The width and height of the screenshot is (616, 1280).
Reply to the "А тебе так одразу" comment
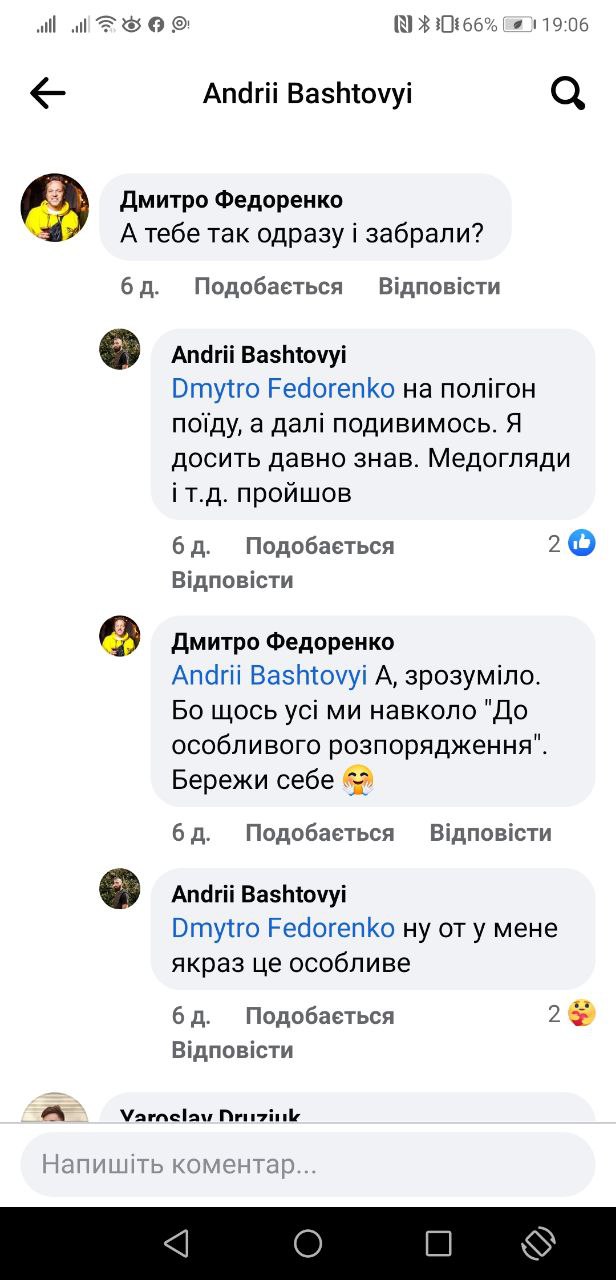pyautogui.click(x=439, y=287)
